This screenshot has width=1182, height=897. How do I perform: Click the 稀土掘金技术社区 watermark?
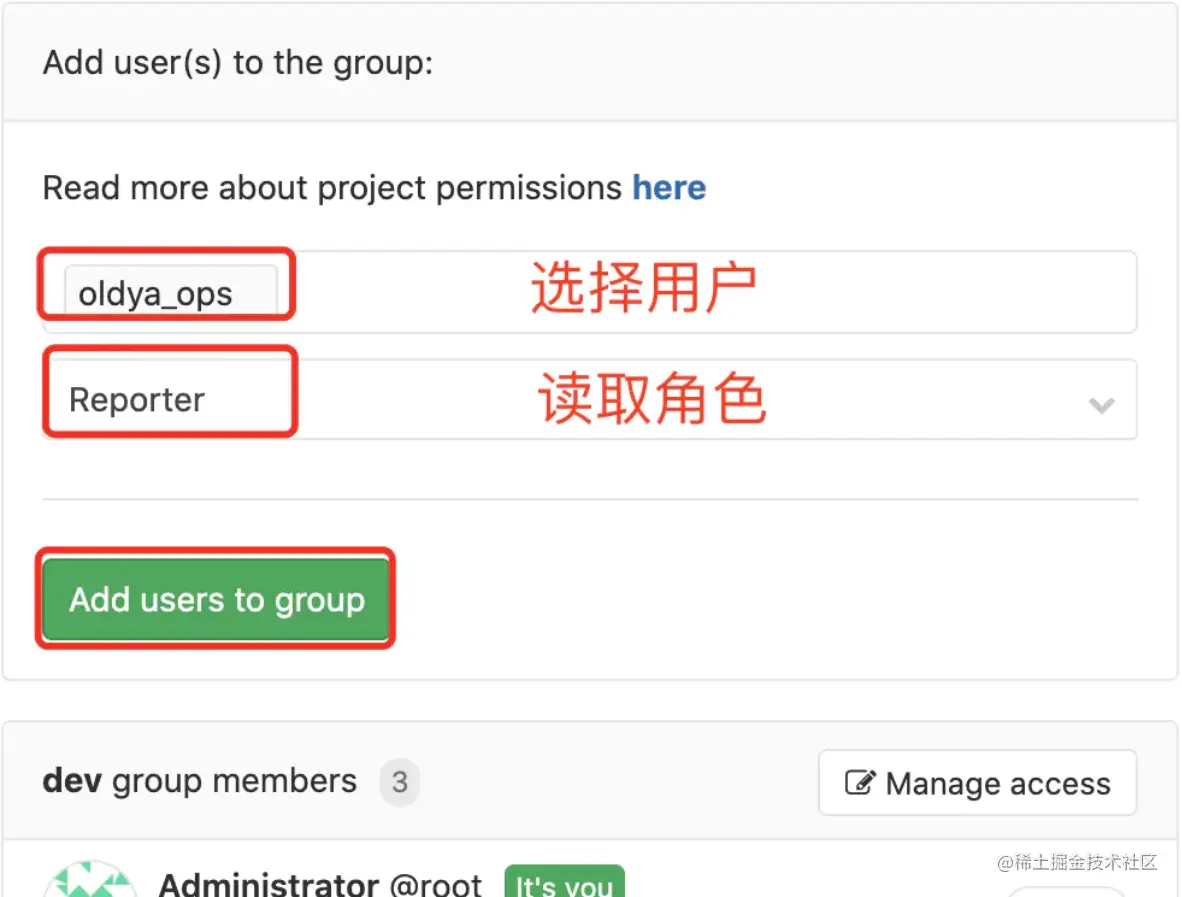tap(1077, 862)
